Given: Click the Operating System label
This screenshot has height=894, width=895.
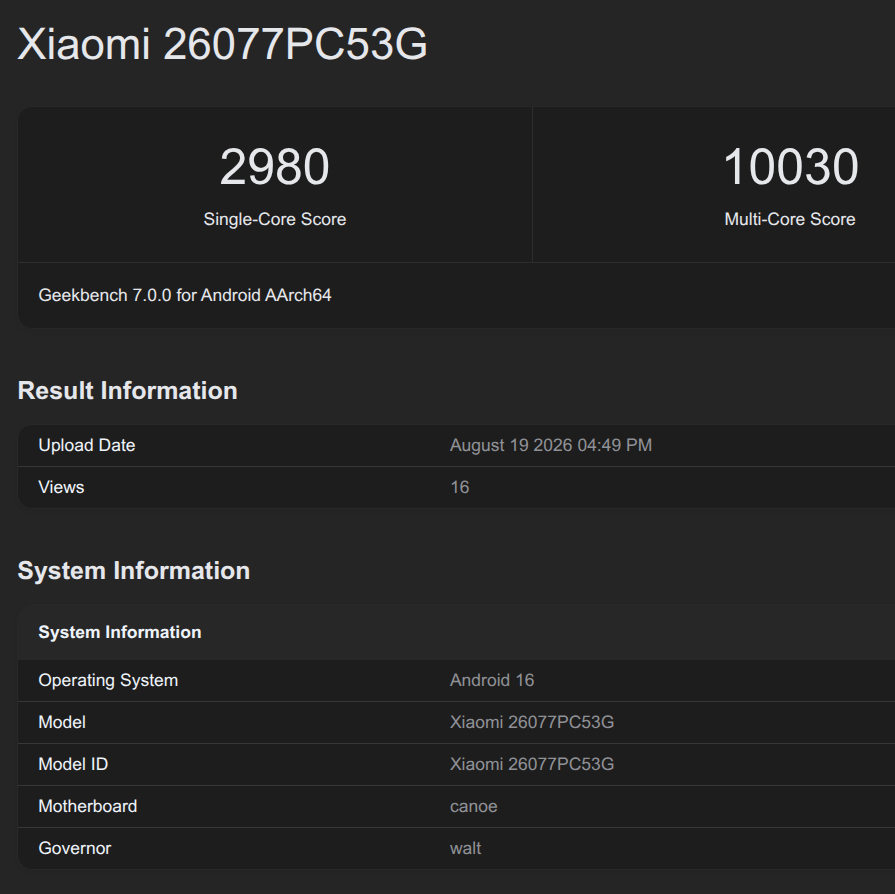Looking at the screenshot, I should [108, 680].
